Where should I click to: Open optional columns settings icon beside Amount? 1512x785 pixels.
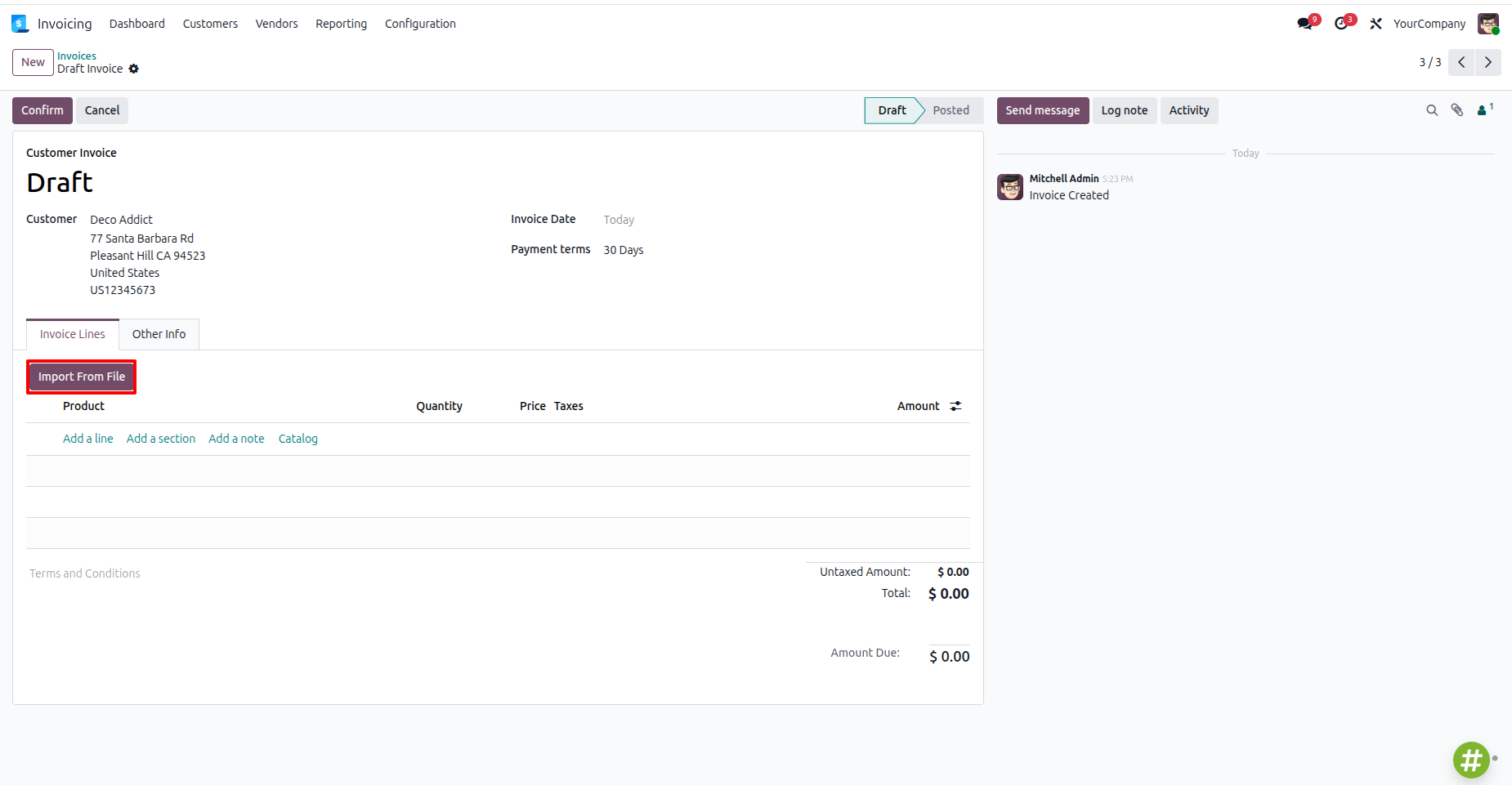click(x=956, y=406)
